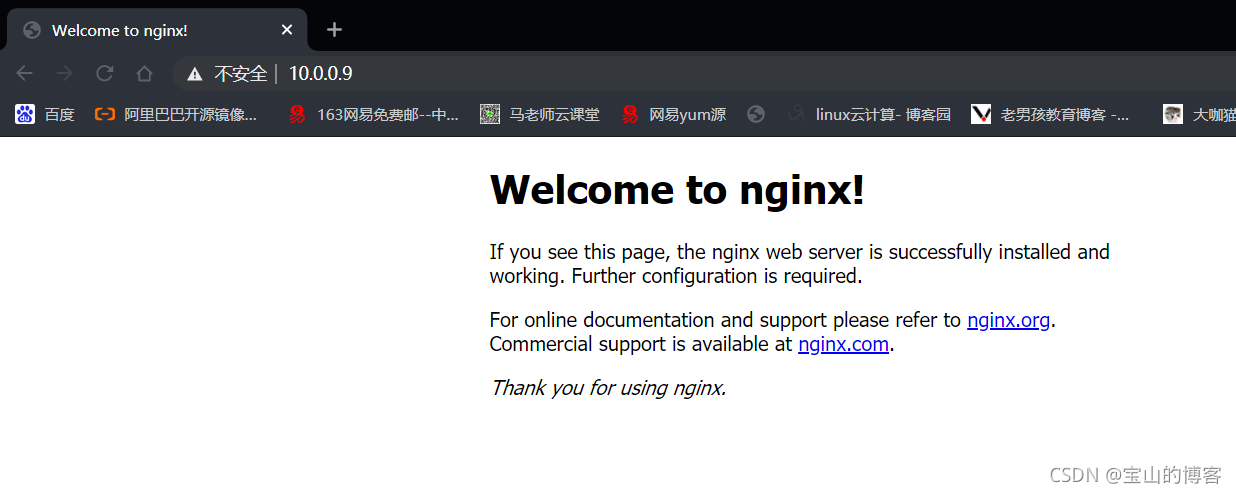Click the red 163 mail favicon
1236x493 pixels.
(x=297, y=114)
